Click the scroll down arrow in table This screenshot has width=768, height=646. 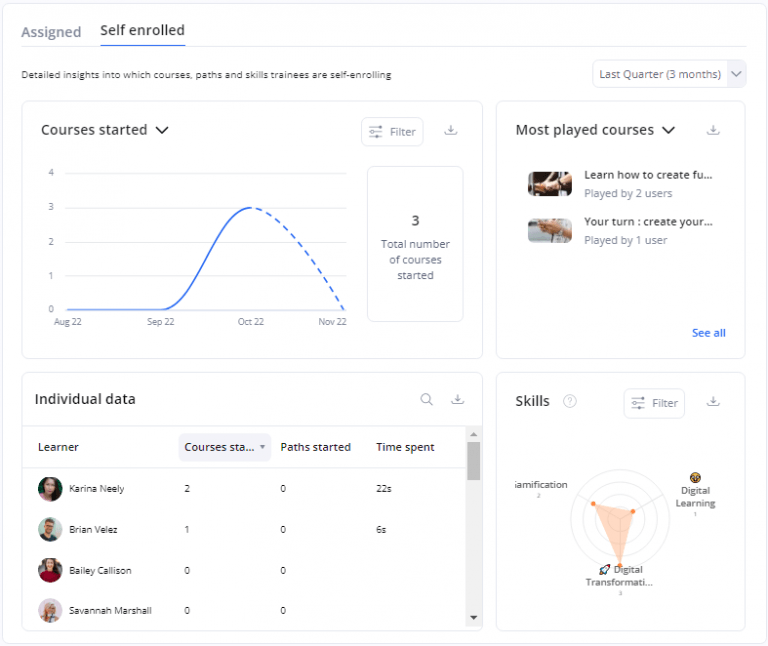pos(474,618)
